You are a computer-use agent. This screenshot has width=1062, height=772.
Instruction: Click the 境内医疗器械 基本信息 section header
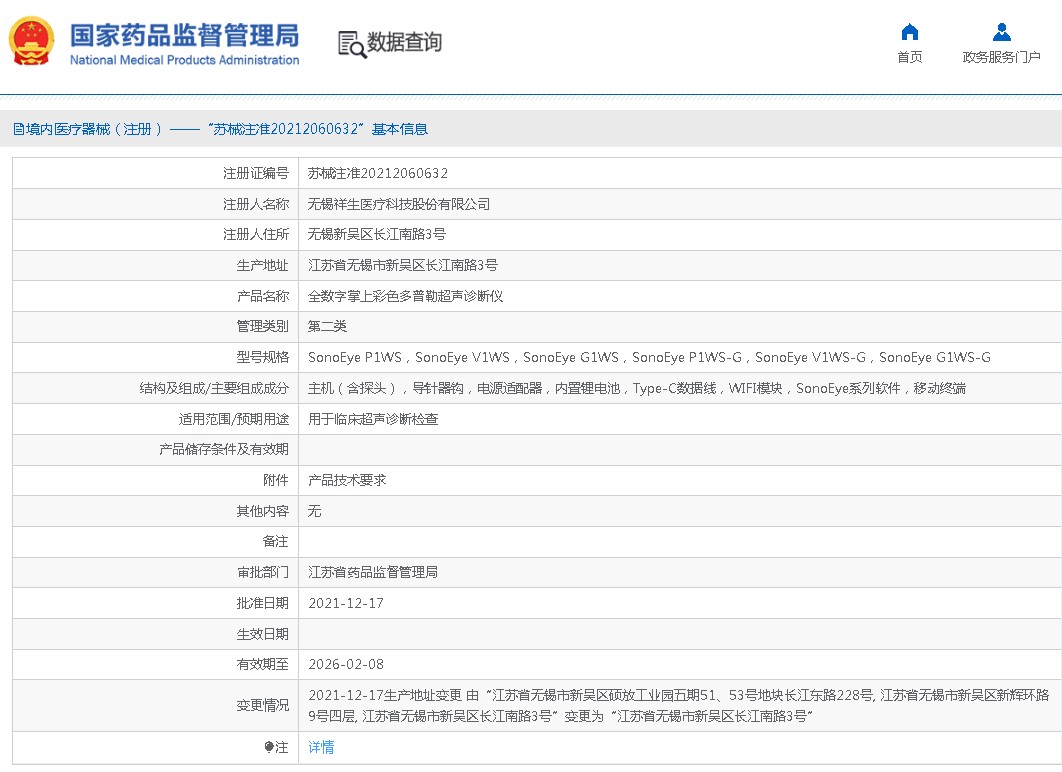tap(220, 129)
